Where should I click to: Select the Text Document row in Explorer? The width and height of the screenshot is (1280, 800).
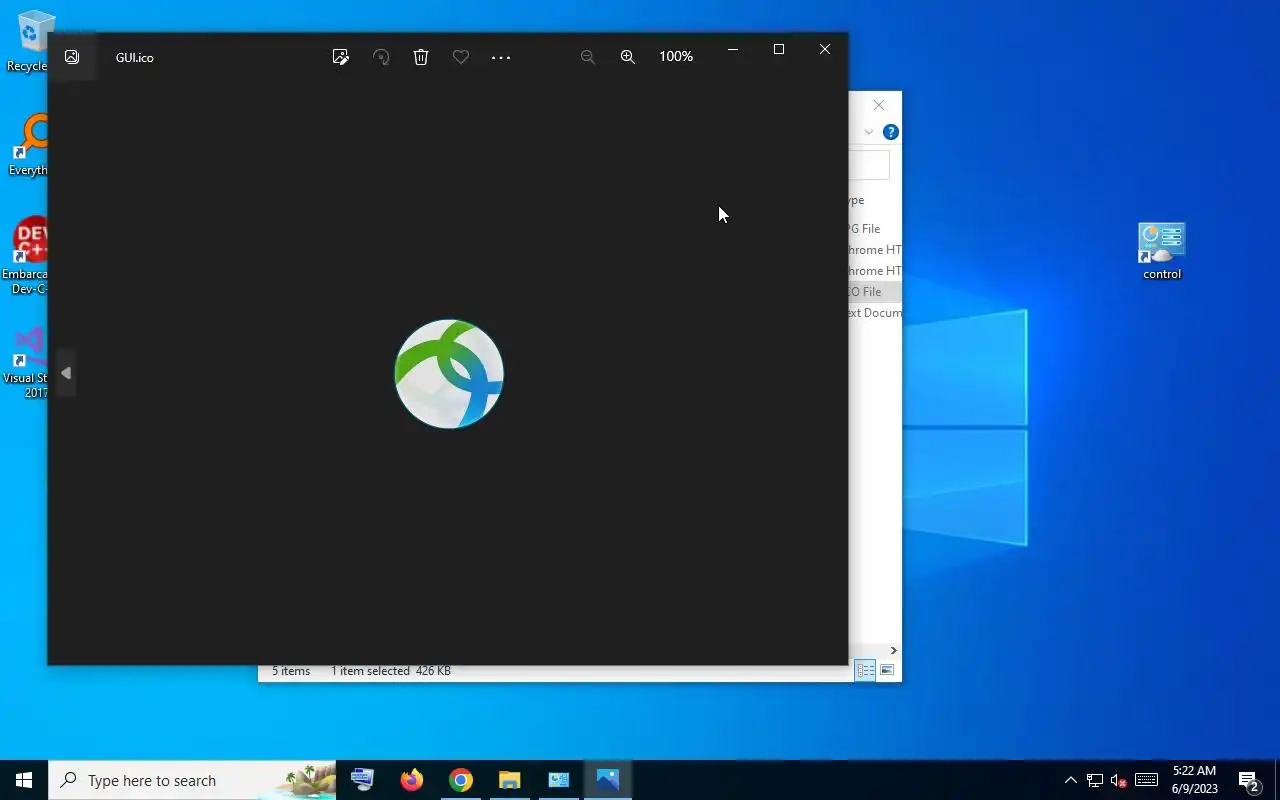point(875,313)
